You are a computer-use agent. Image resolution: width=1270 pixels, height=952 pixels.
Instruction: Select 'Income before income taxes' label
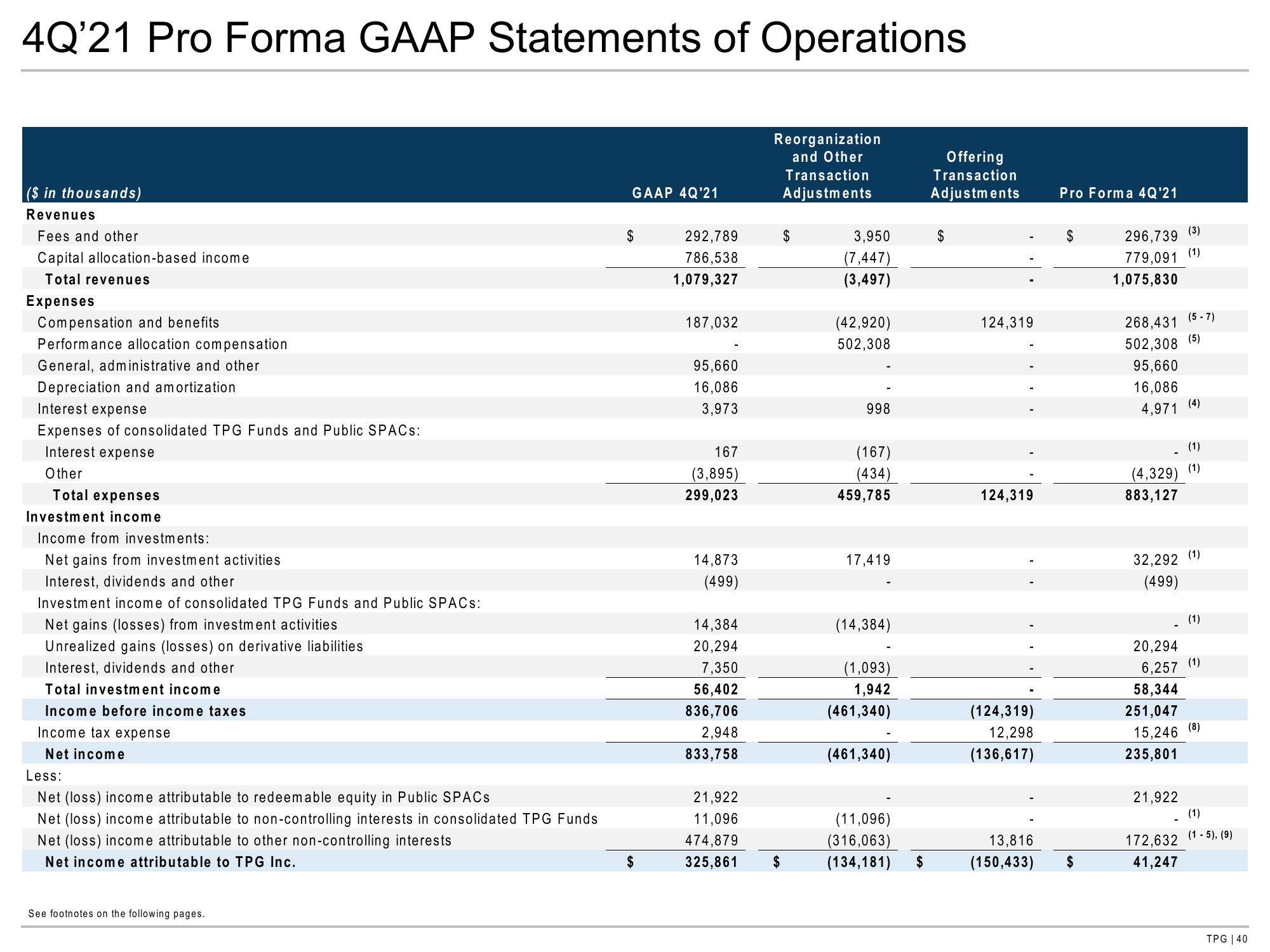click(145, 711)
